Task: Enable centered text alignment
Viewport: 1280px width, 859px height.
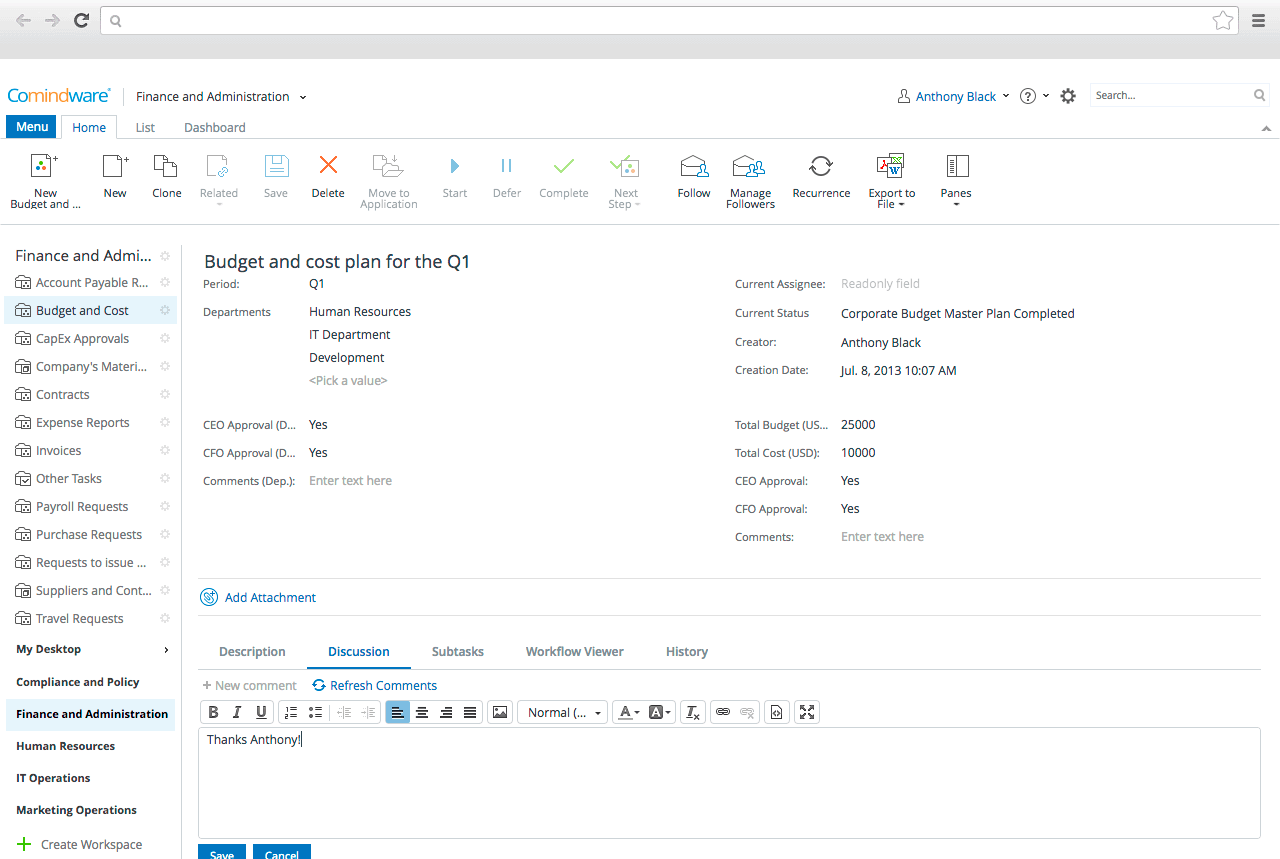Action: (422, 712)
